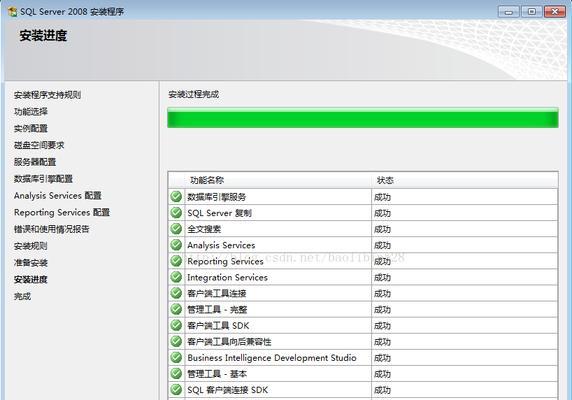Click success icon beside 管理工具 - 基本
572x400 pixels.
176,373
